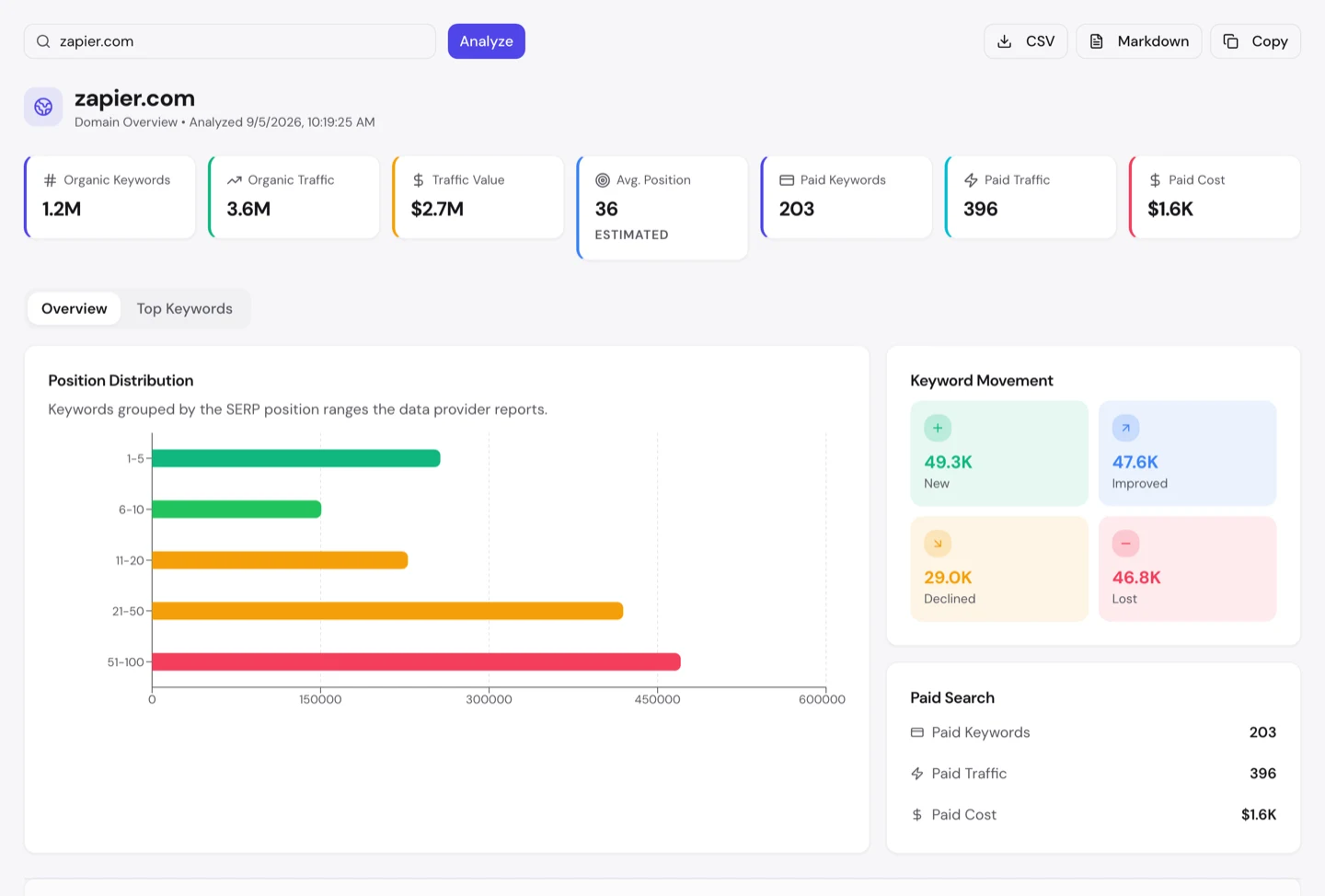Click the 396 value in Paid Search panel
This screenshot has height=896, width=1325.
(1262, 774)
